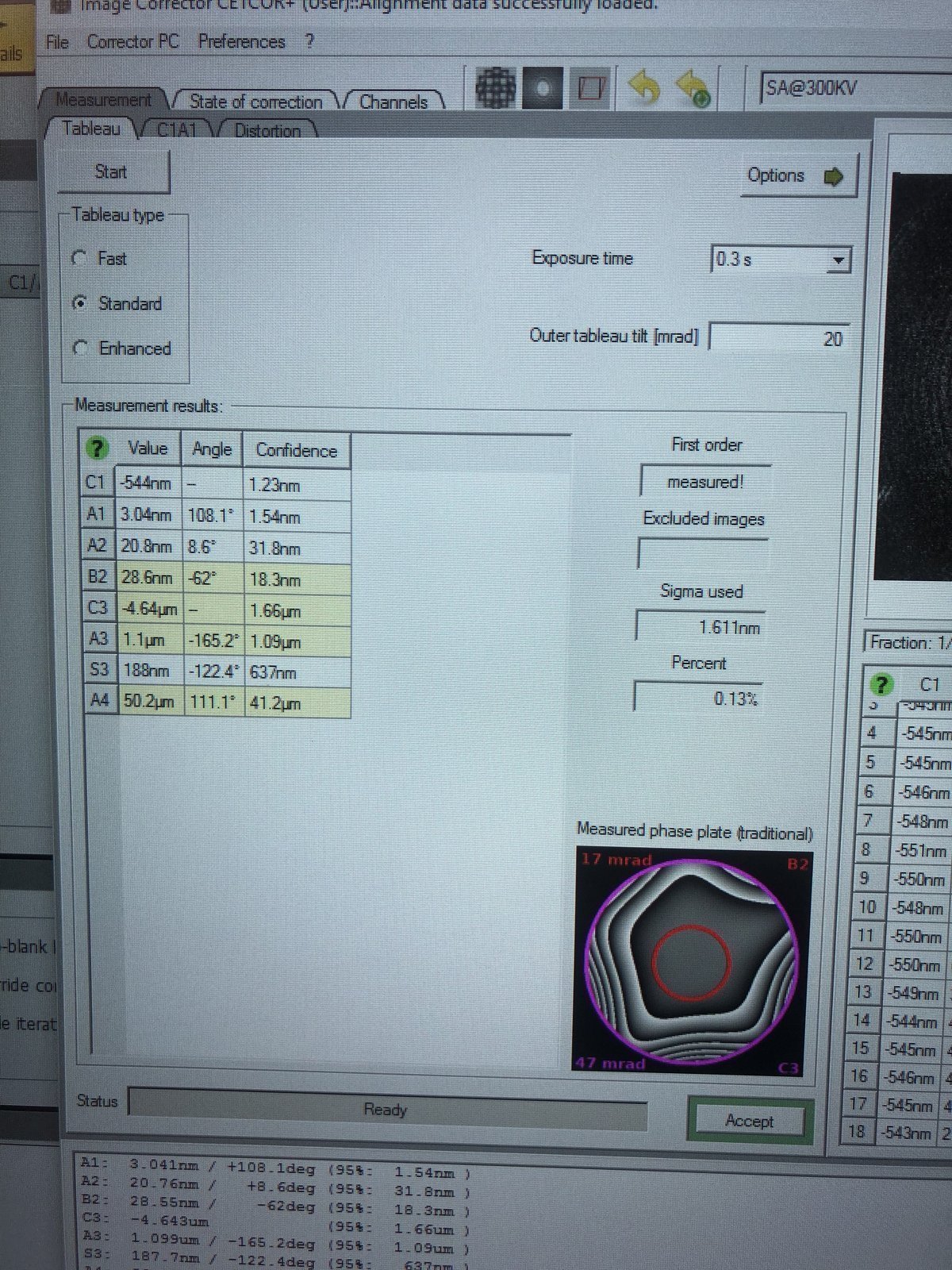Click the B2 value 28.6nm cell

(x=149, y=577)
